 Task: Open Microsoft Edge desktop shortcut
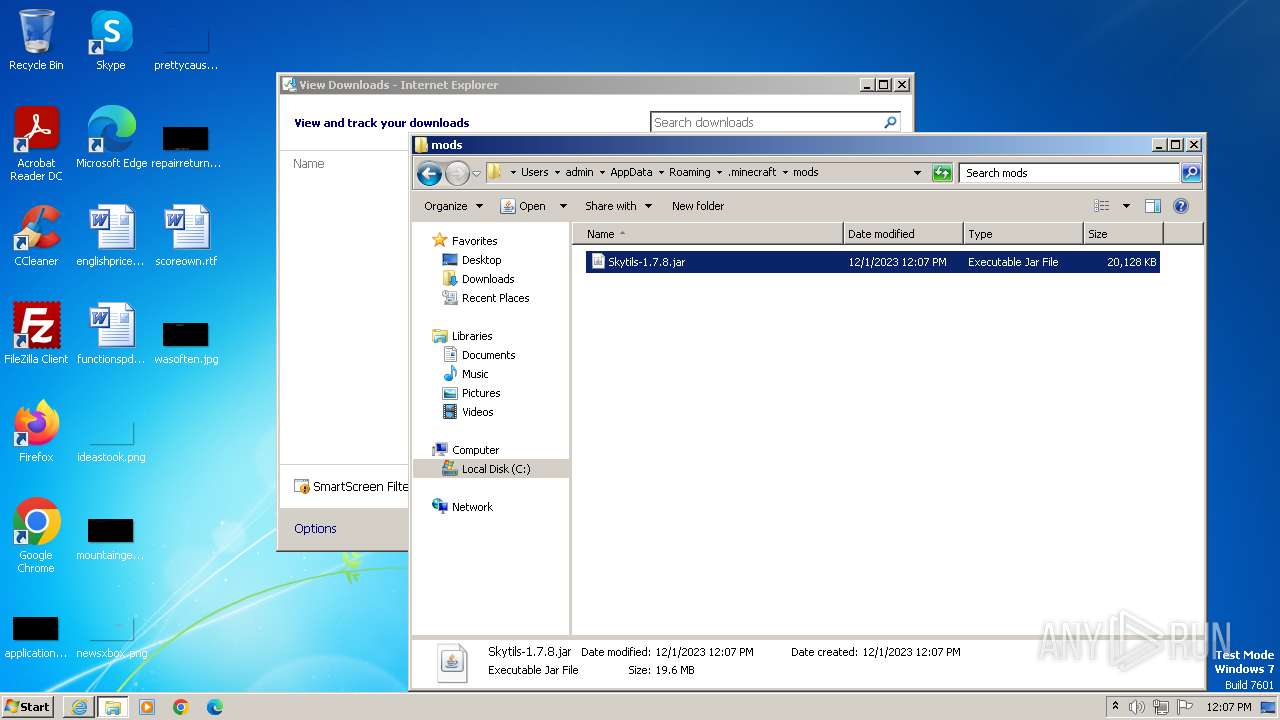click(x=111, y=138)
